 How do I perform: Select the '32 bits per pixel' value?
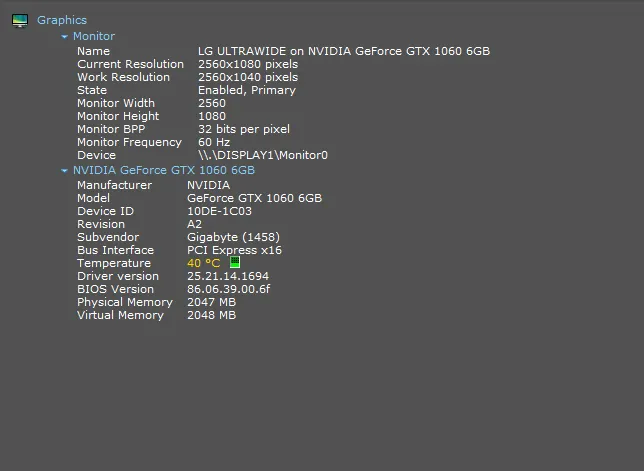[244, 129]
